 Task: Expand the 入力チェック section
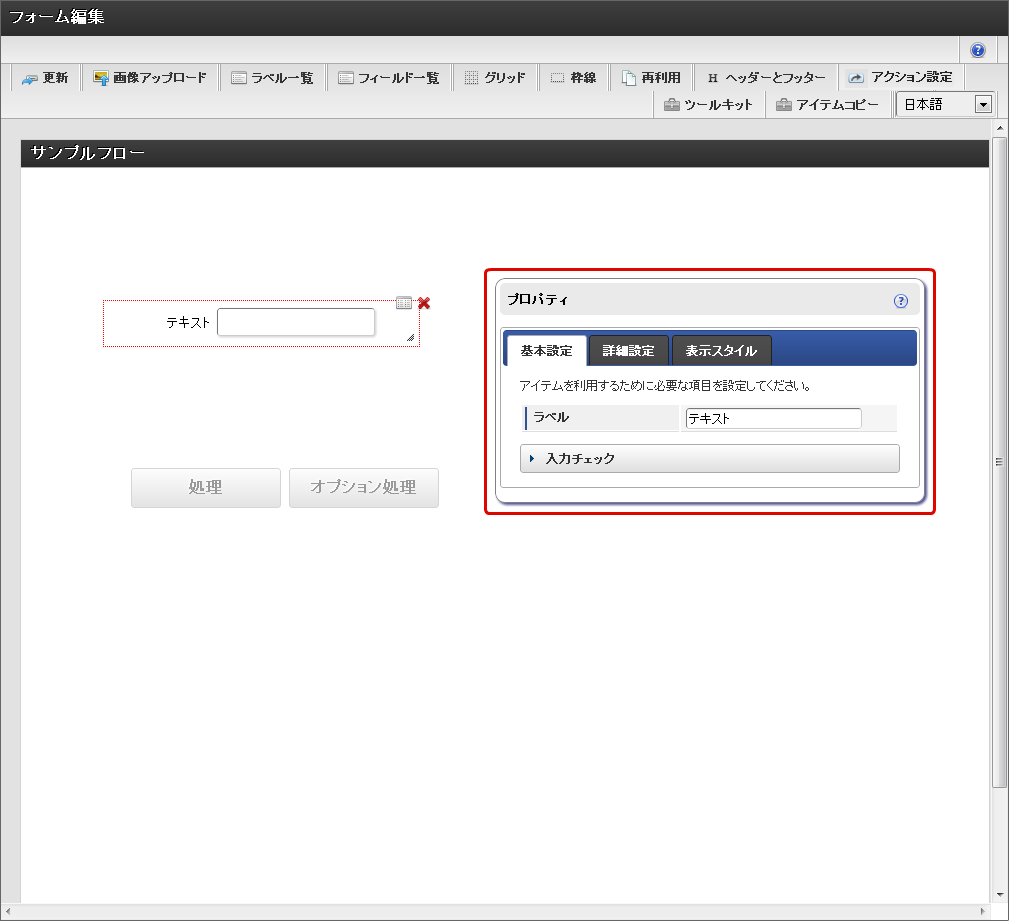point(710,458)
